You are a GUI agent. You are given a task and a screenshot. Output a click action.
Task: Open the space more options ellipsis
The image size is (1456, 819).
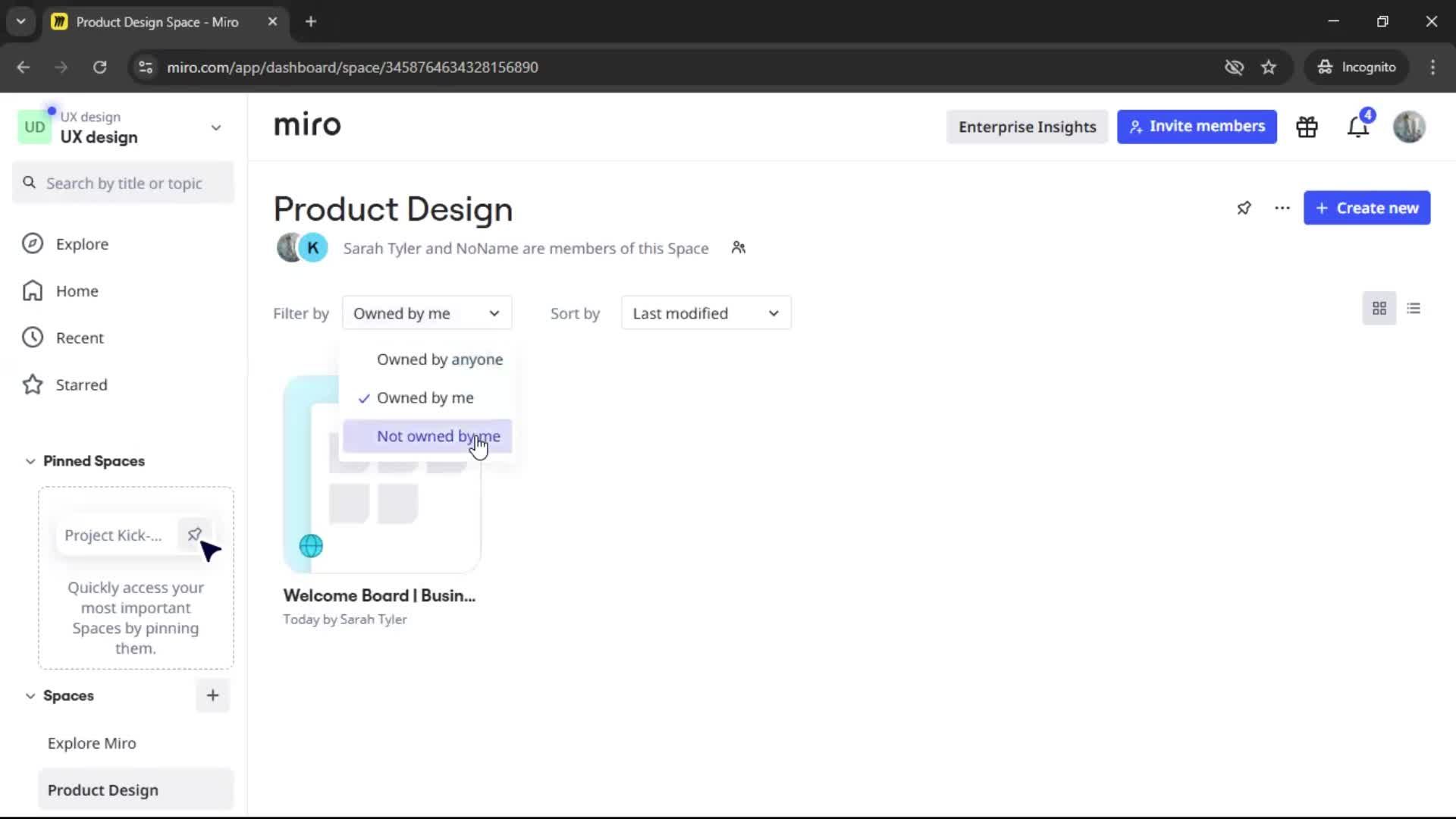click(1282, 208)
